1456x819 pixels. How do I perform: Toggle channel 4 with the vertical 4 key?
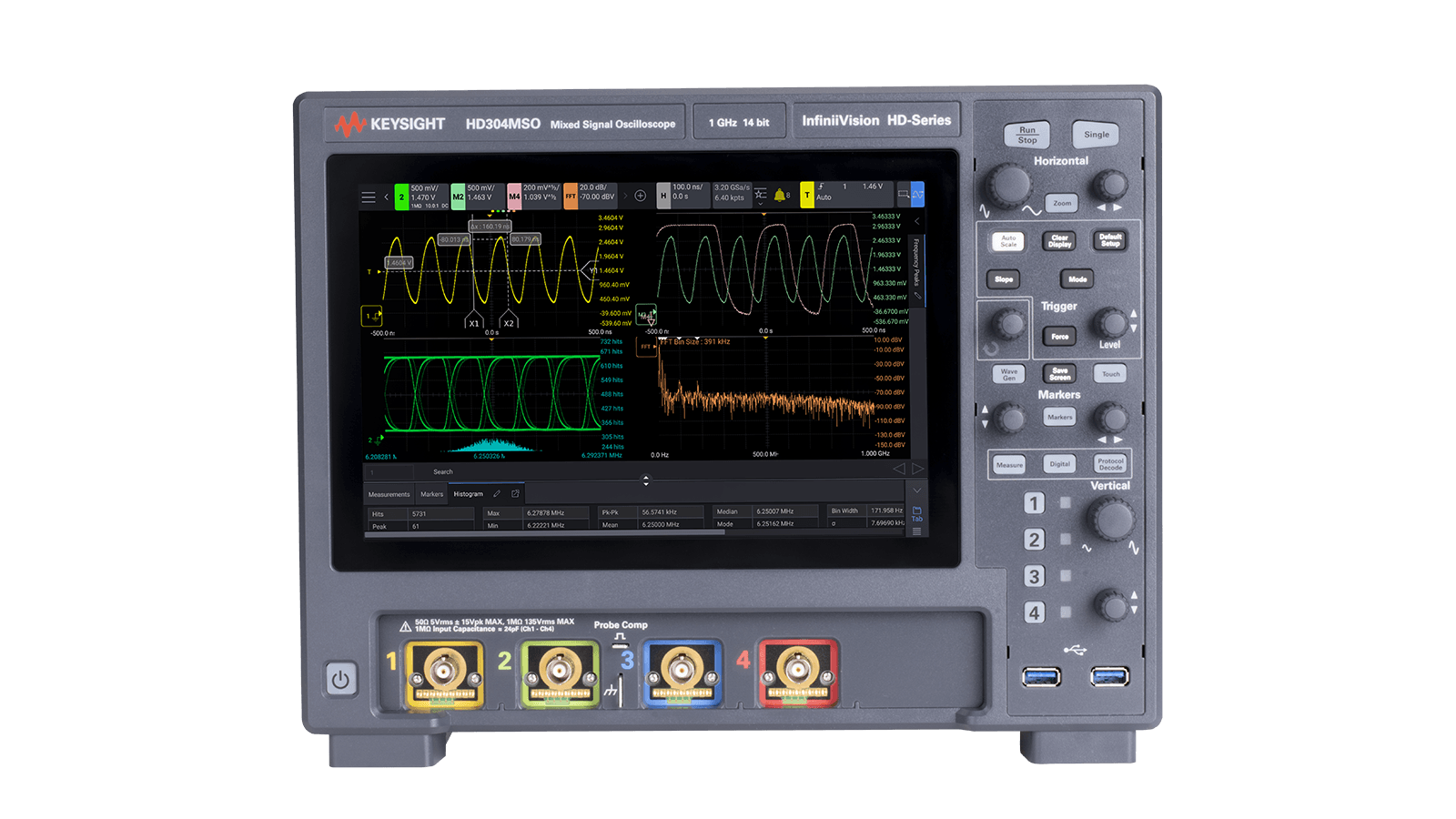click(x=1034, y=612)
